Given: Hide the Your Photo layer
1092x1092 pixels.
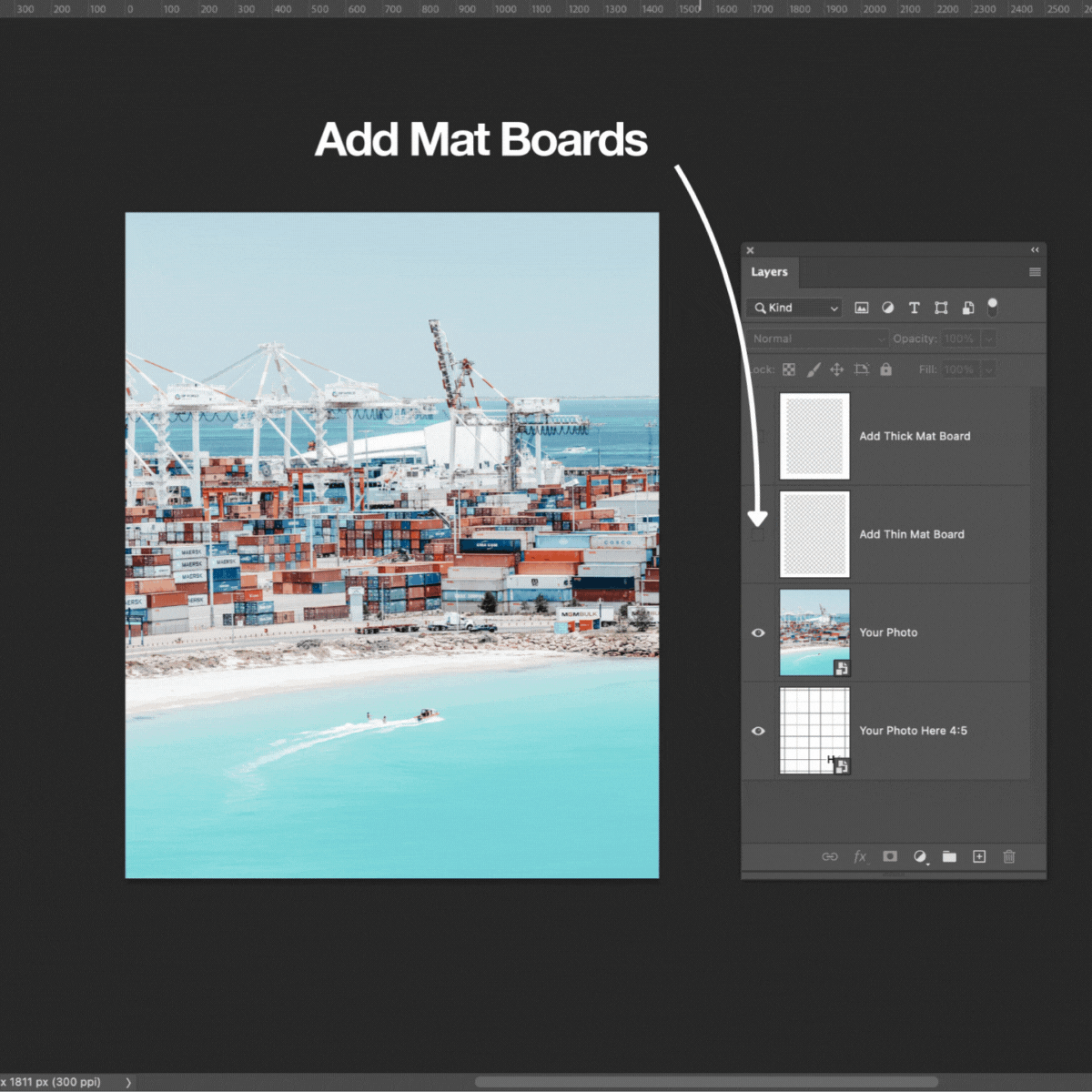Looking at the screenshot, I should 758,632.
